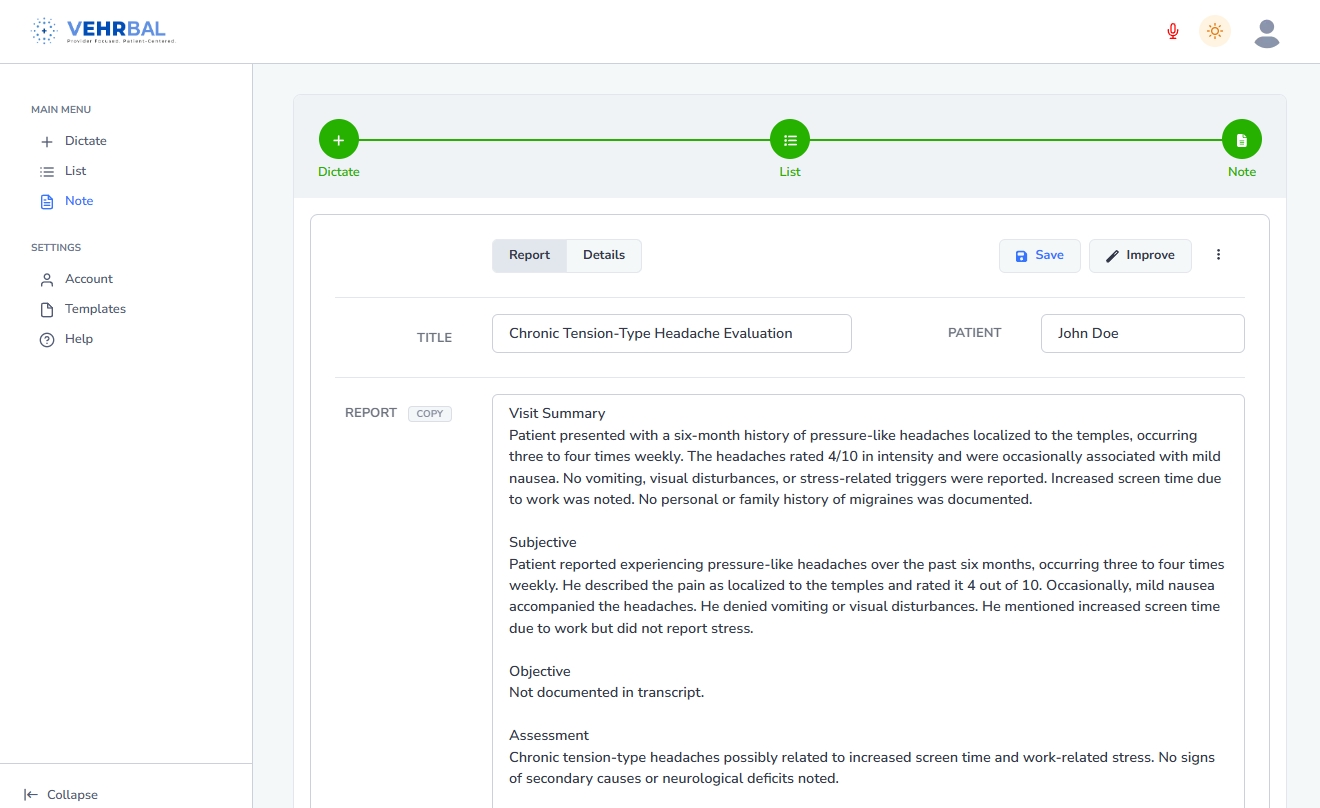This screenshot has width=1320, height=808.
Task: Toggle the sun light-mode theme button
Action: coord(1215,32)
